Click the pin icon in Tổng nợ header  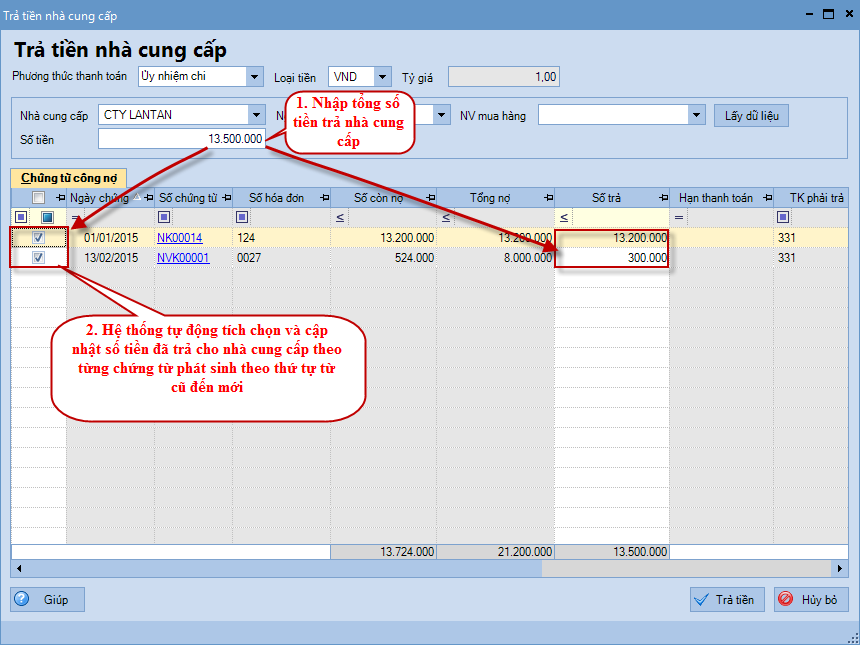point(546,198)
